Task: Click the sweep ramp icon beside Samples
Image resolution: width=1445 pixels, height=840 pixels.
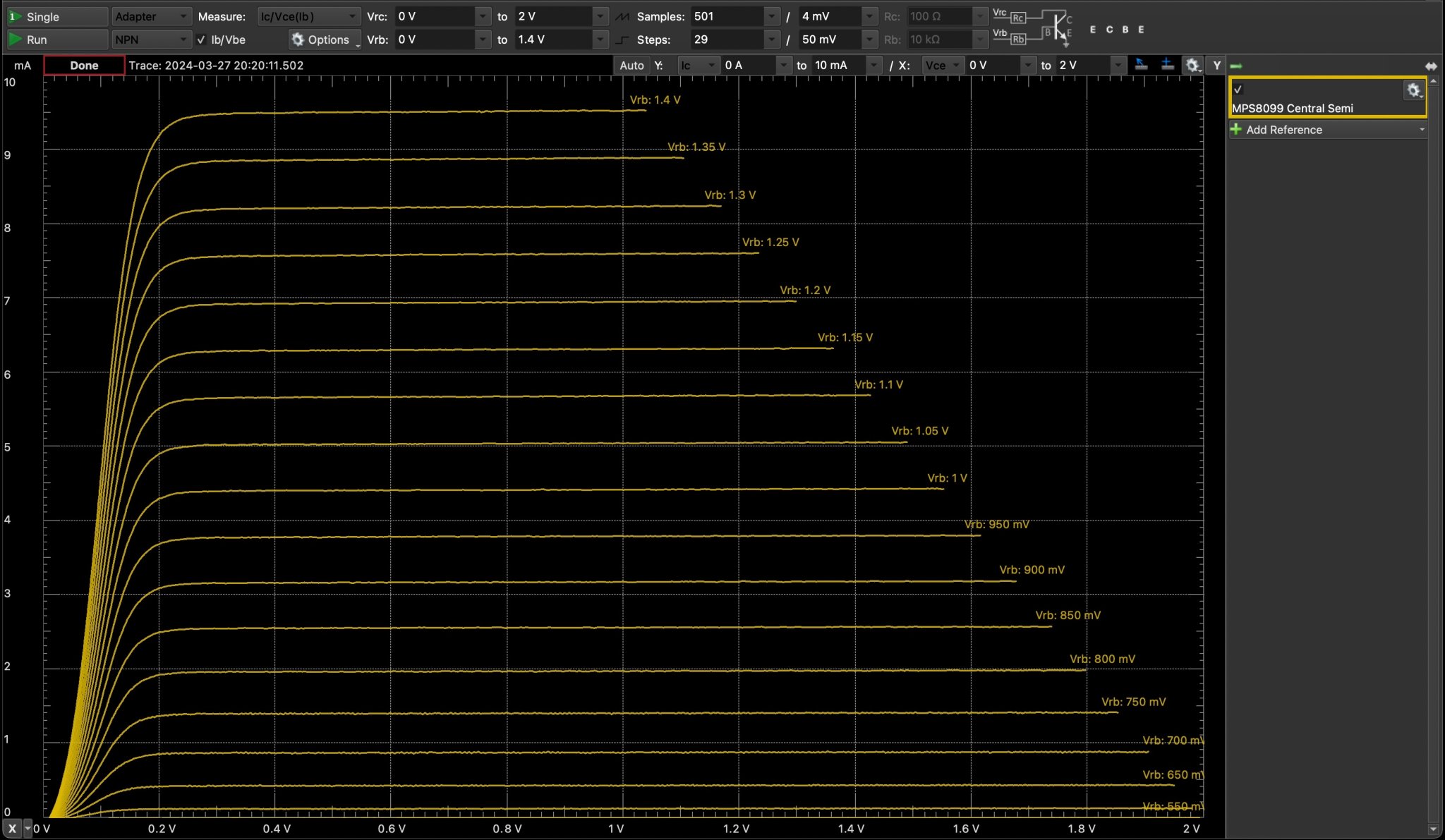Action: coord(622,16)
